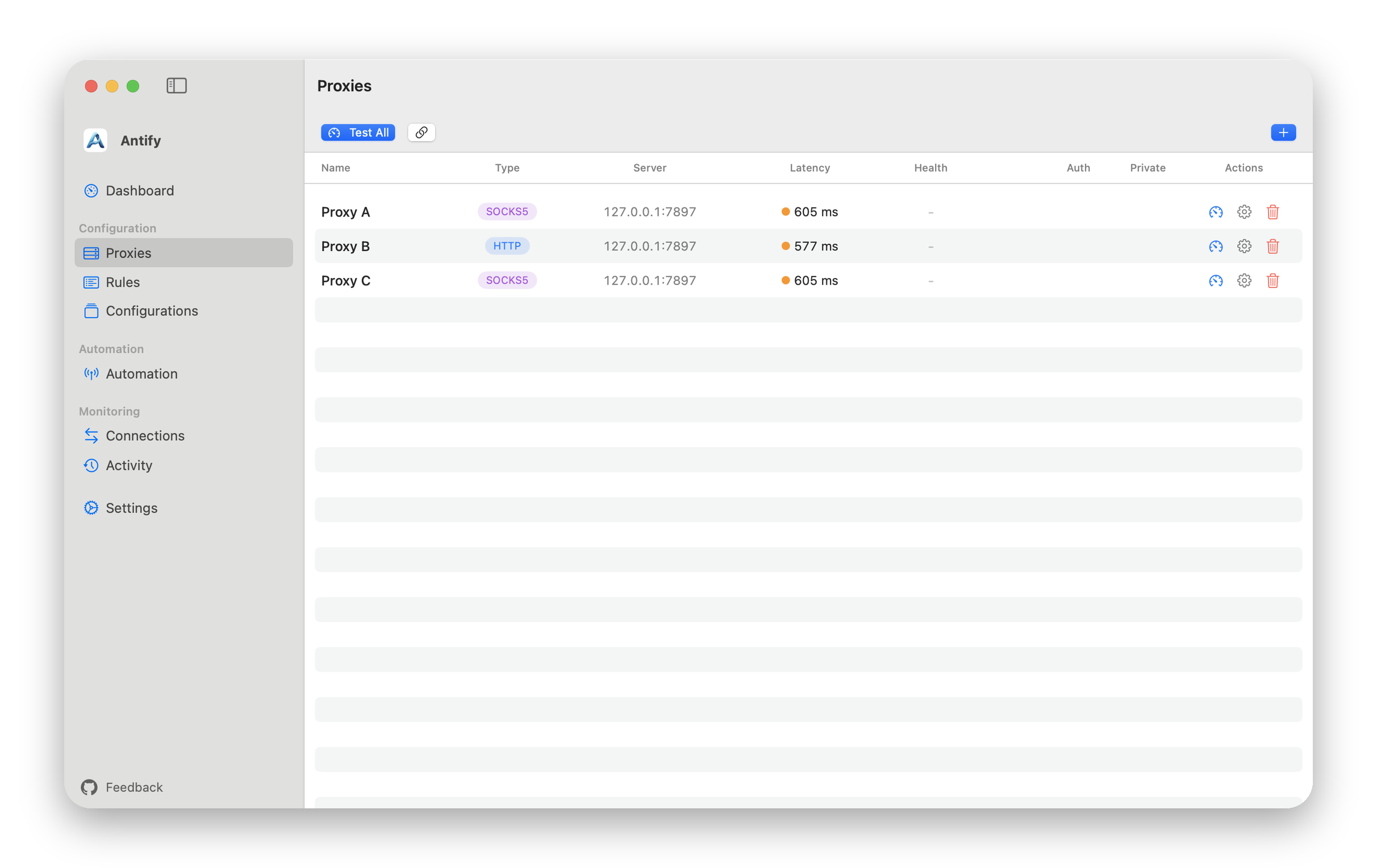This screenshot has width=1377, height=868.
Task: Delete Proxy C with trash icon
Action: pos(1272,281)
